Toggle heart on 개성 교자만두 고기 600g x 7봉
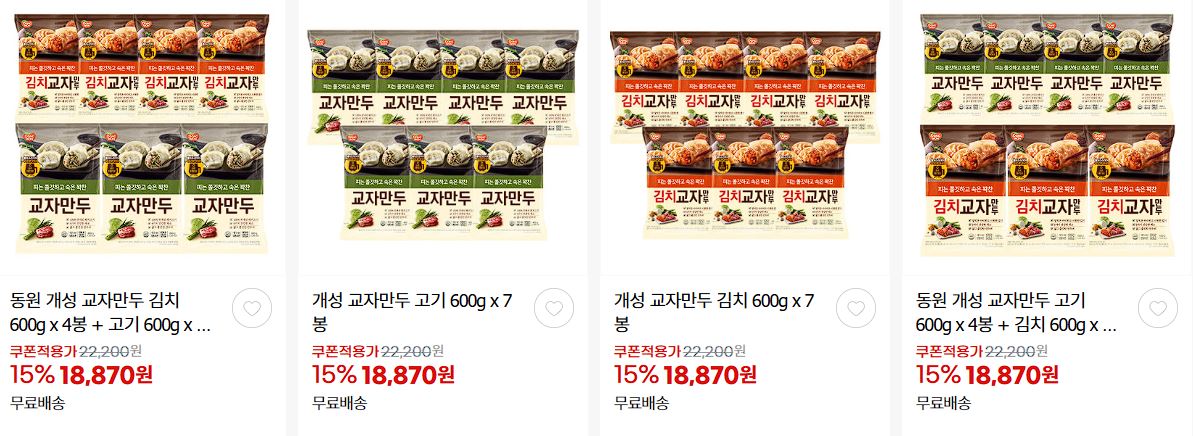Screen dimensions: 1193x436 (554, 309)
